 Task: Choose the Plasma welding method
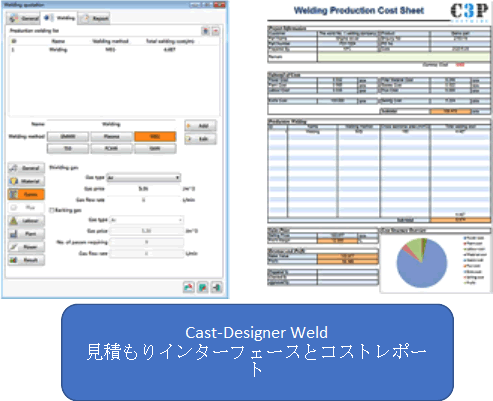pos(111,137)
